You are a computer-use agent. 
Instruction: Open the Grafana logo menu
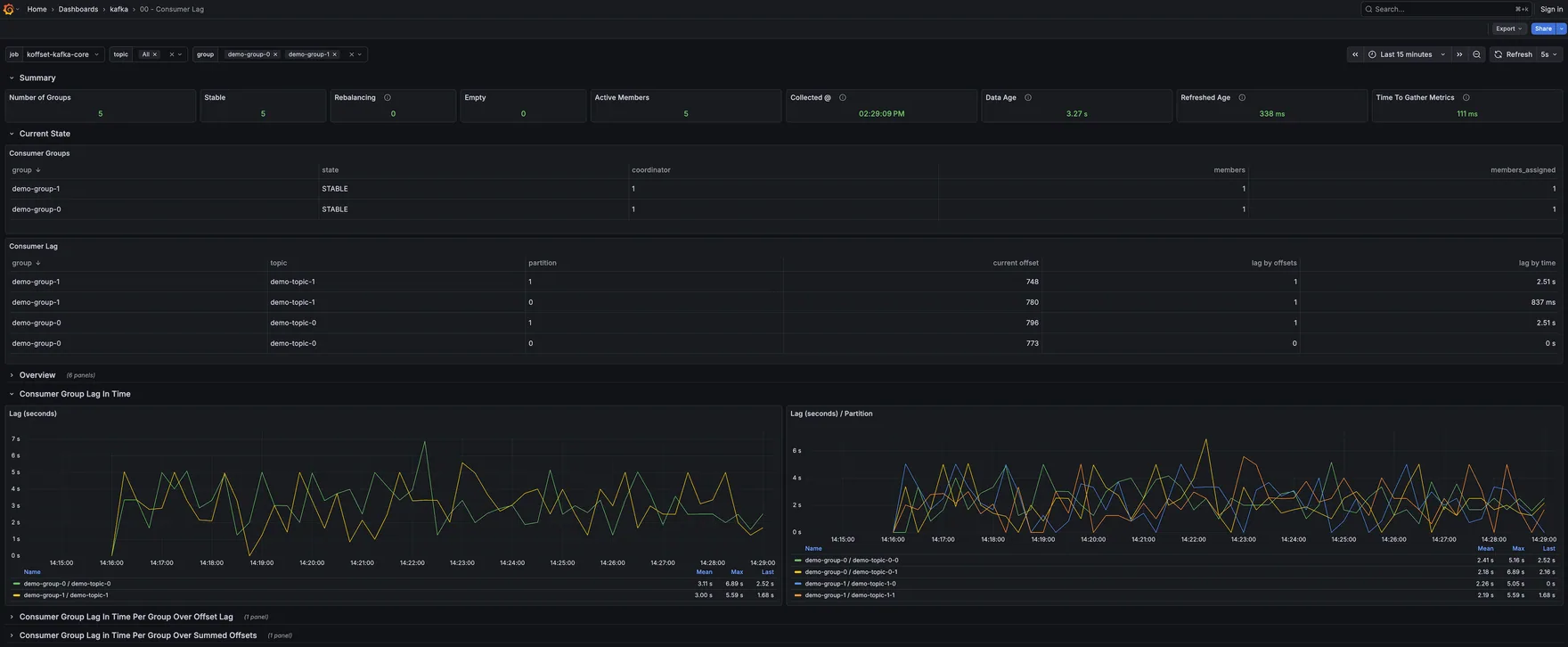(x=9, y=9)
